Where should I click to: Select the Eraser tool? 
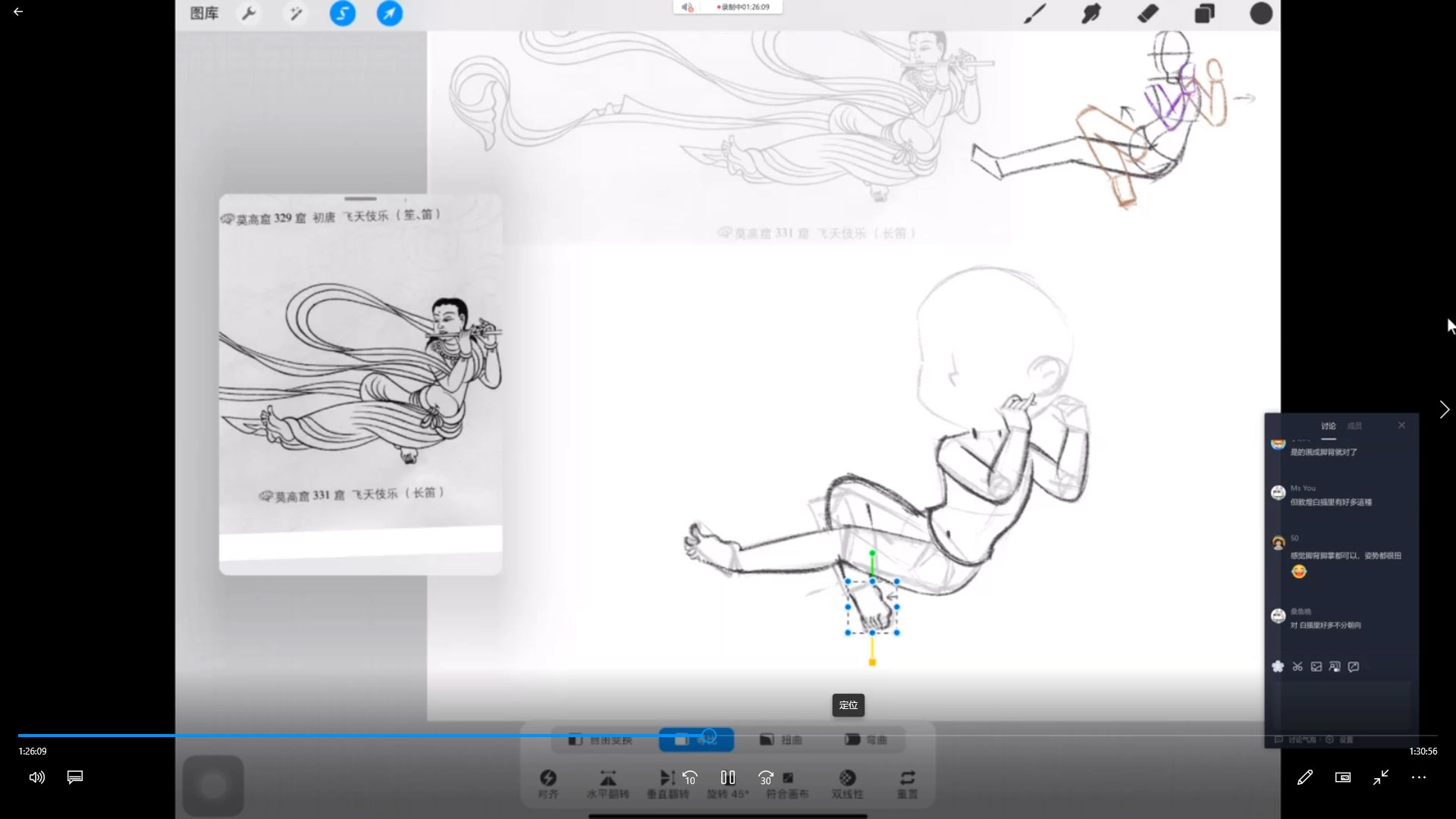click(1147, 13)
